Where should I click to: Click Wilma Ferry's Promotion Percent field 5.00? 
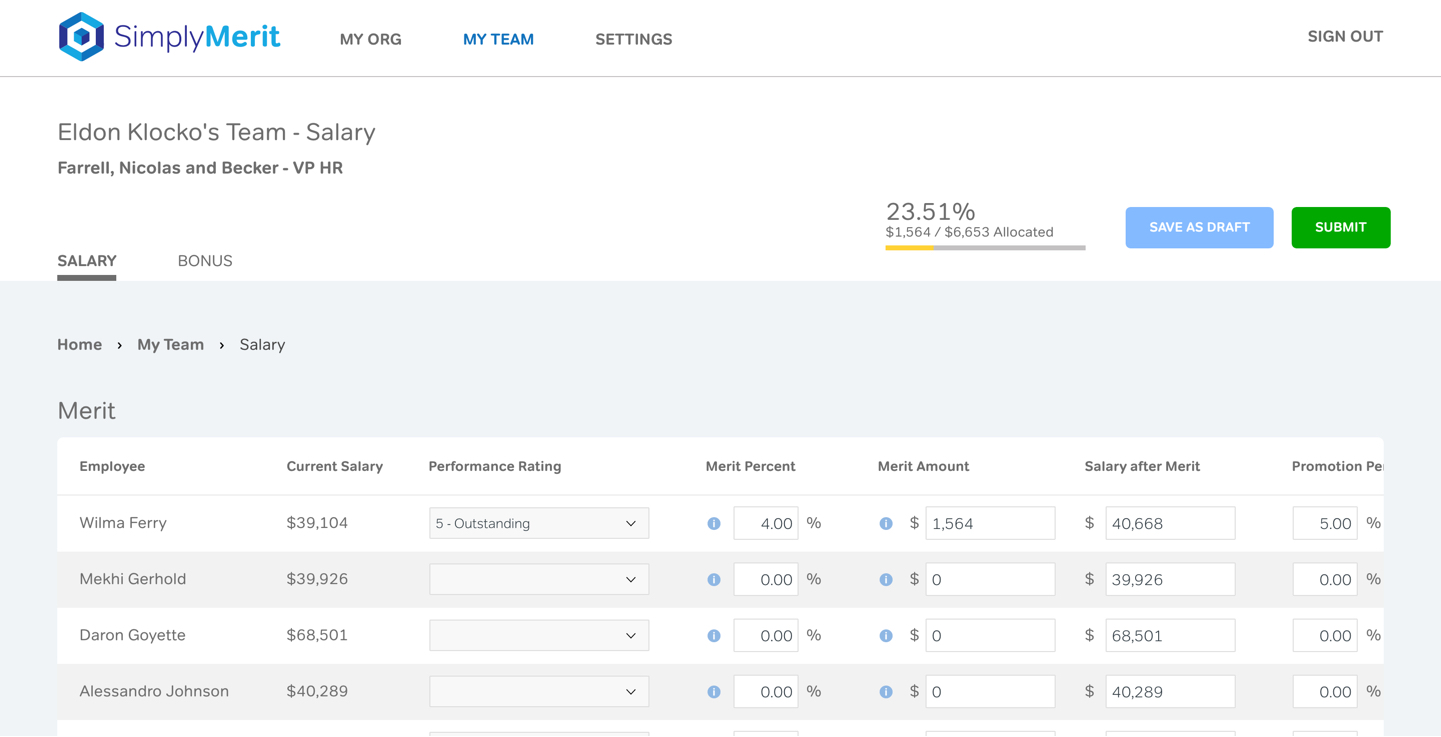pyautogui.click(x=1325, y=523)
